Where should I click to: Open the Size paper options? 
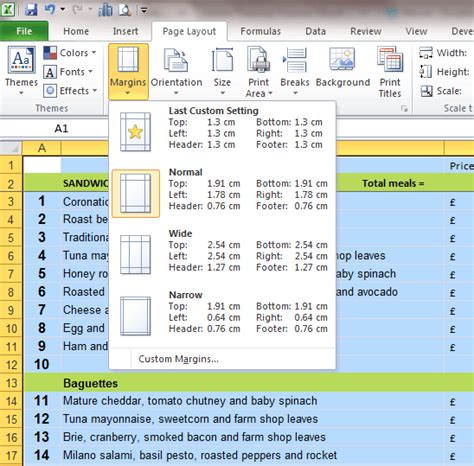222,71
